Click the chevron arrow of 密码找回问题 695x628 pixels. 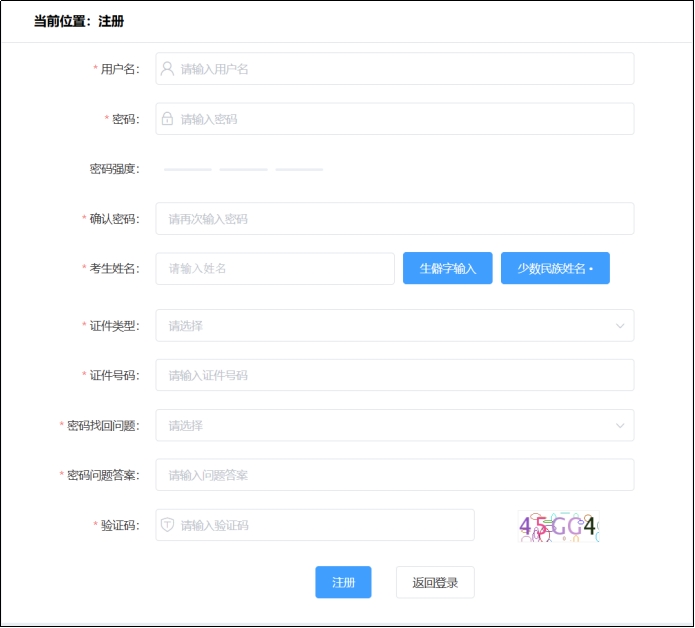coord(620,425)
